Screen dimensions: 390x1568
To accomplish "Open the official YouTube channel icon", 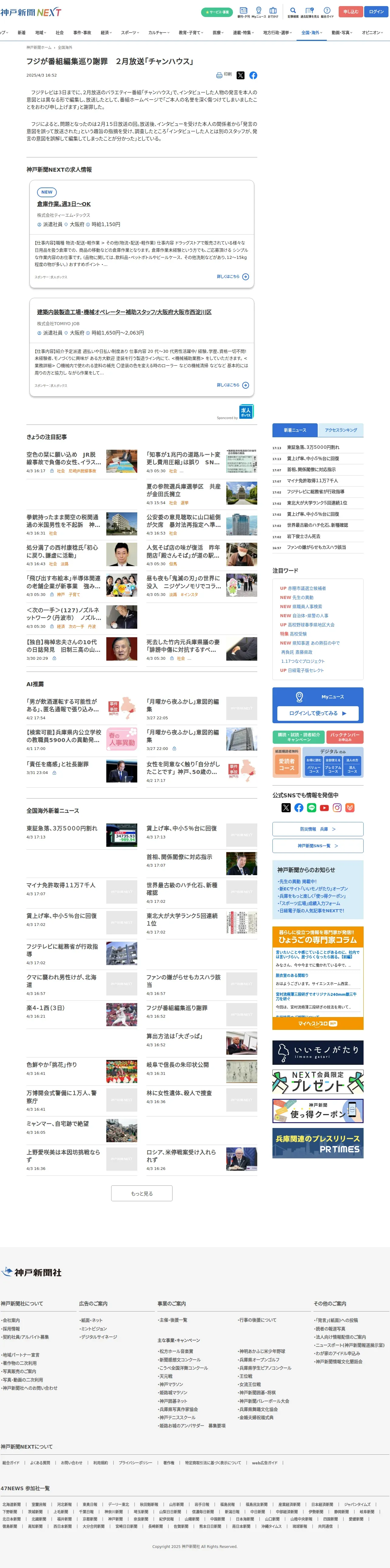I will 324,808.
